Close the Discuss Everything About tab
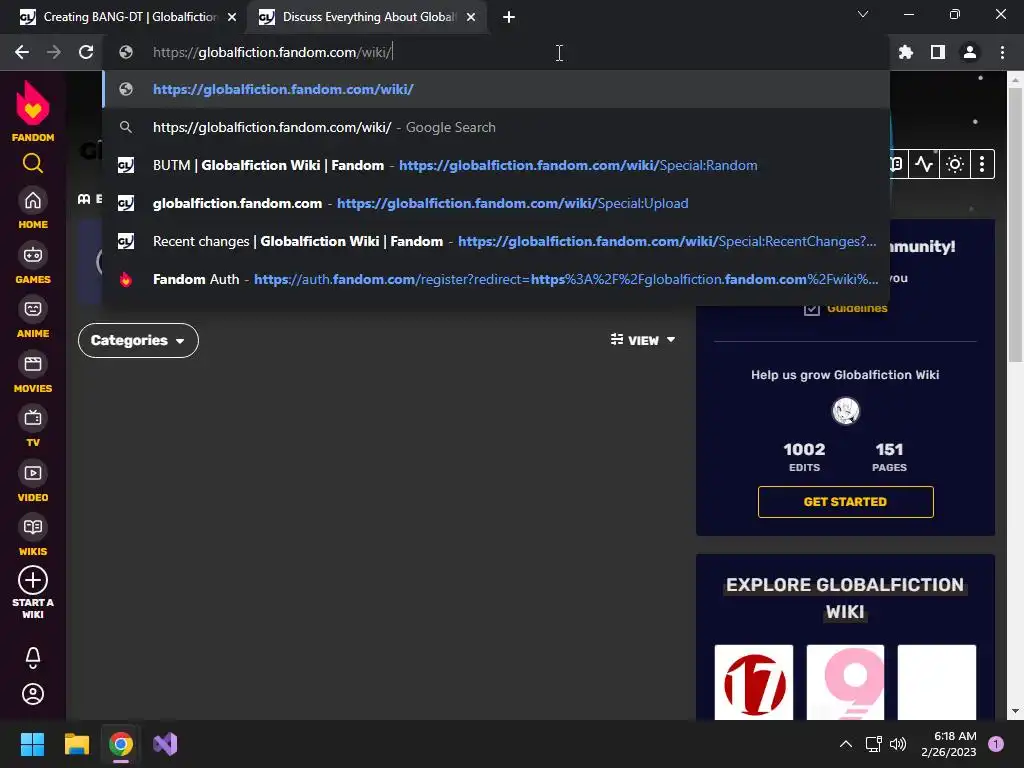This screenshot has width=1024, height=768. (471, 18)
